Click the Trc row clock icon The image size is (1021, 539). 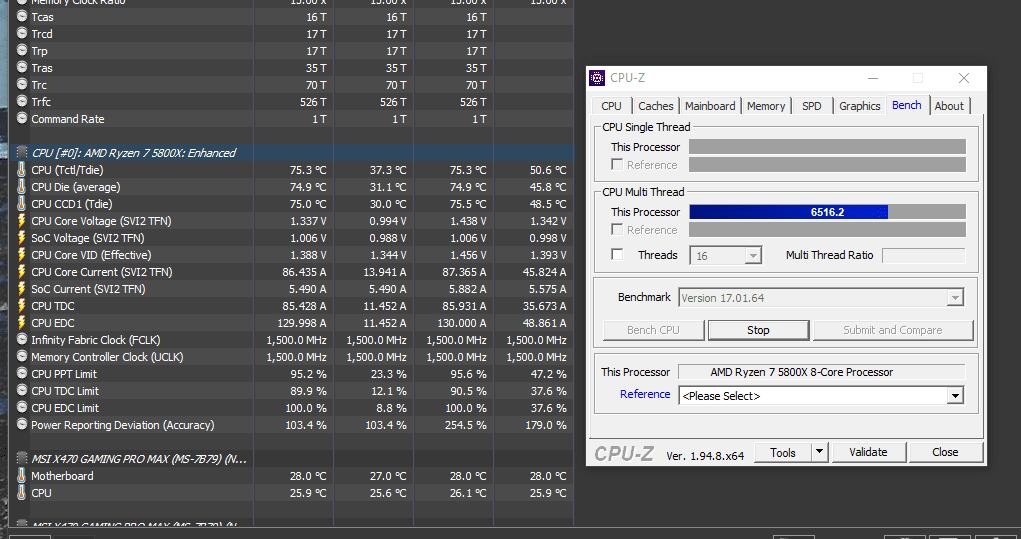[21, 84]
